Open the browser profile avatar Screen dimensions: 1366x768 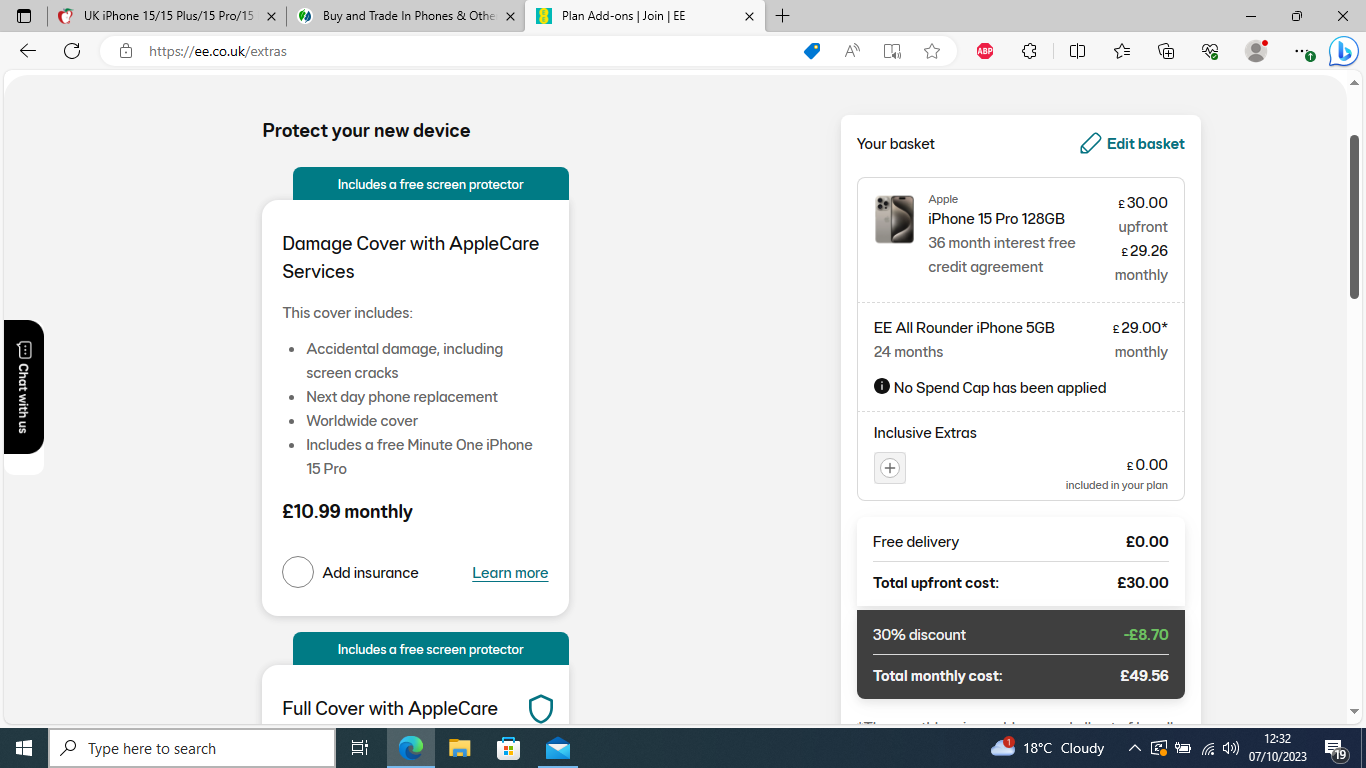[1256, 51]
